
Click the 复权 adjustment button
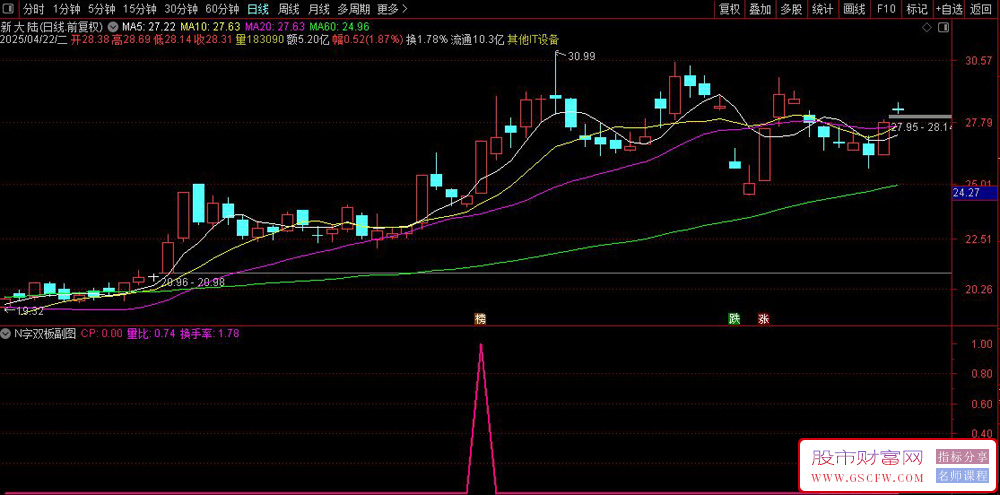(x=729, y=9)
